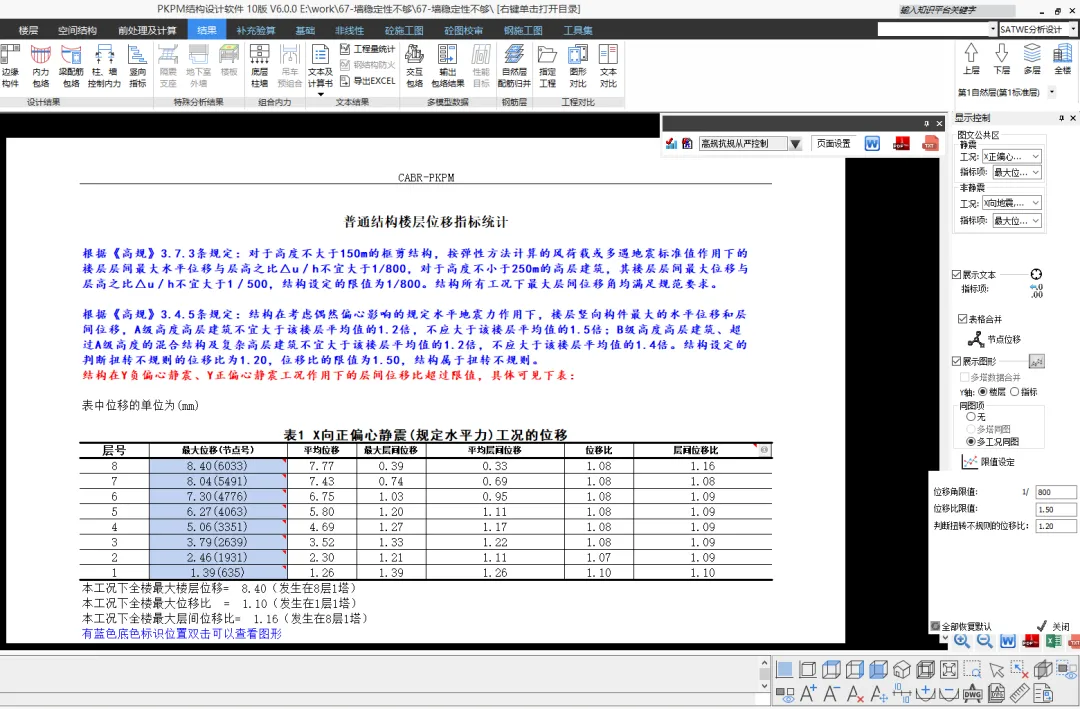This screenshot has height=709, width=1080.
Task: Export report to Word in the report toolbar
Action: click(x=872, y=143)
